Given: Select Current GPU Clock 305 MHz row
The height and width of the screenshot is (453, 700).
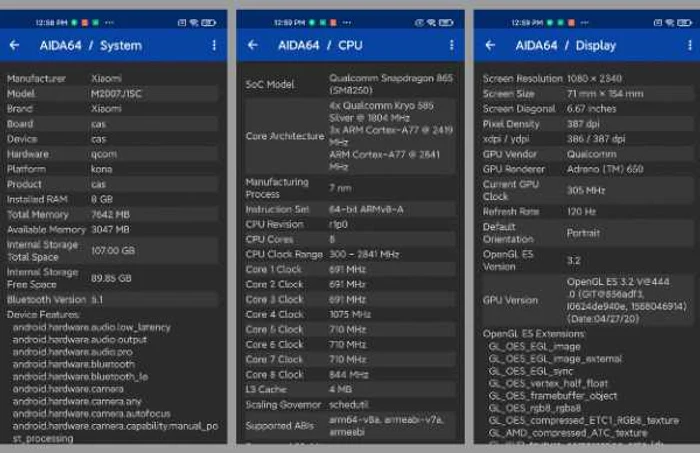Looking at the screenshot, I should pyautogui.click(x=588, y=191).
